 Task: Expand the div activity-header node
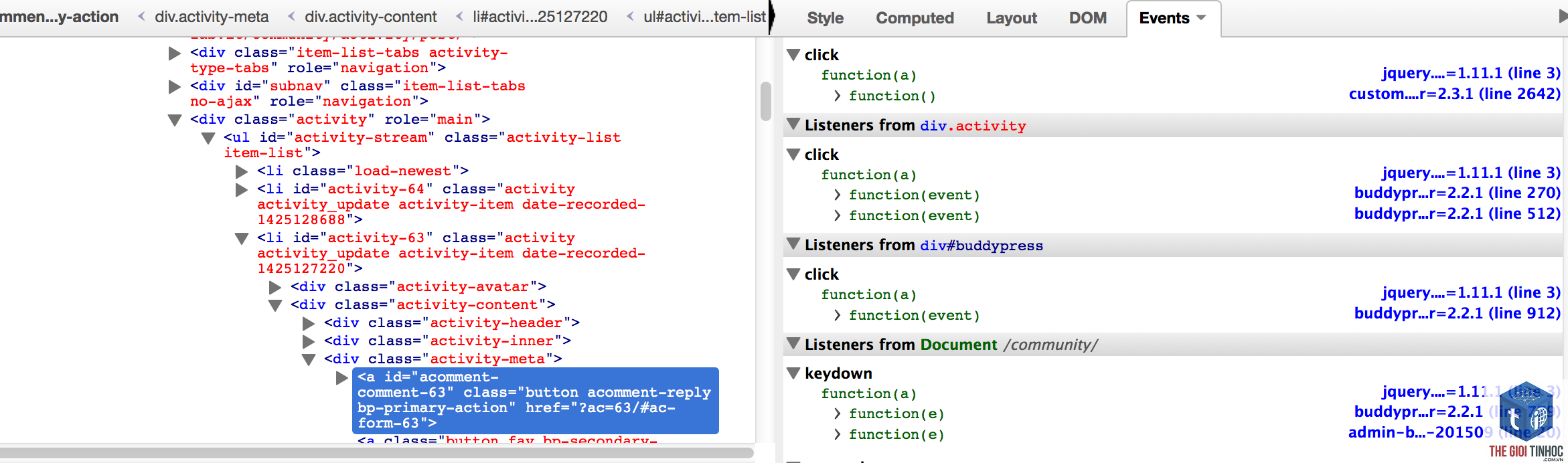click(309, 323)
